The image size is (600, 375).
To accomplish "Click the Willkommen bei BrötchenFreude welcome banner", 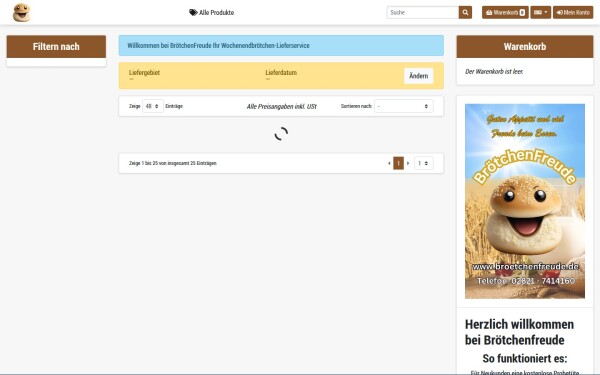I will point(281,46).
